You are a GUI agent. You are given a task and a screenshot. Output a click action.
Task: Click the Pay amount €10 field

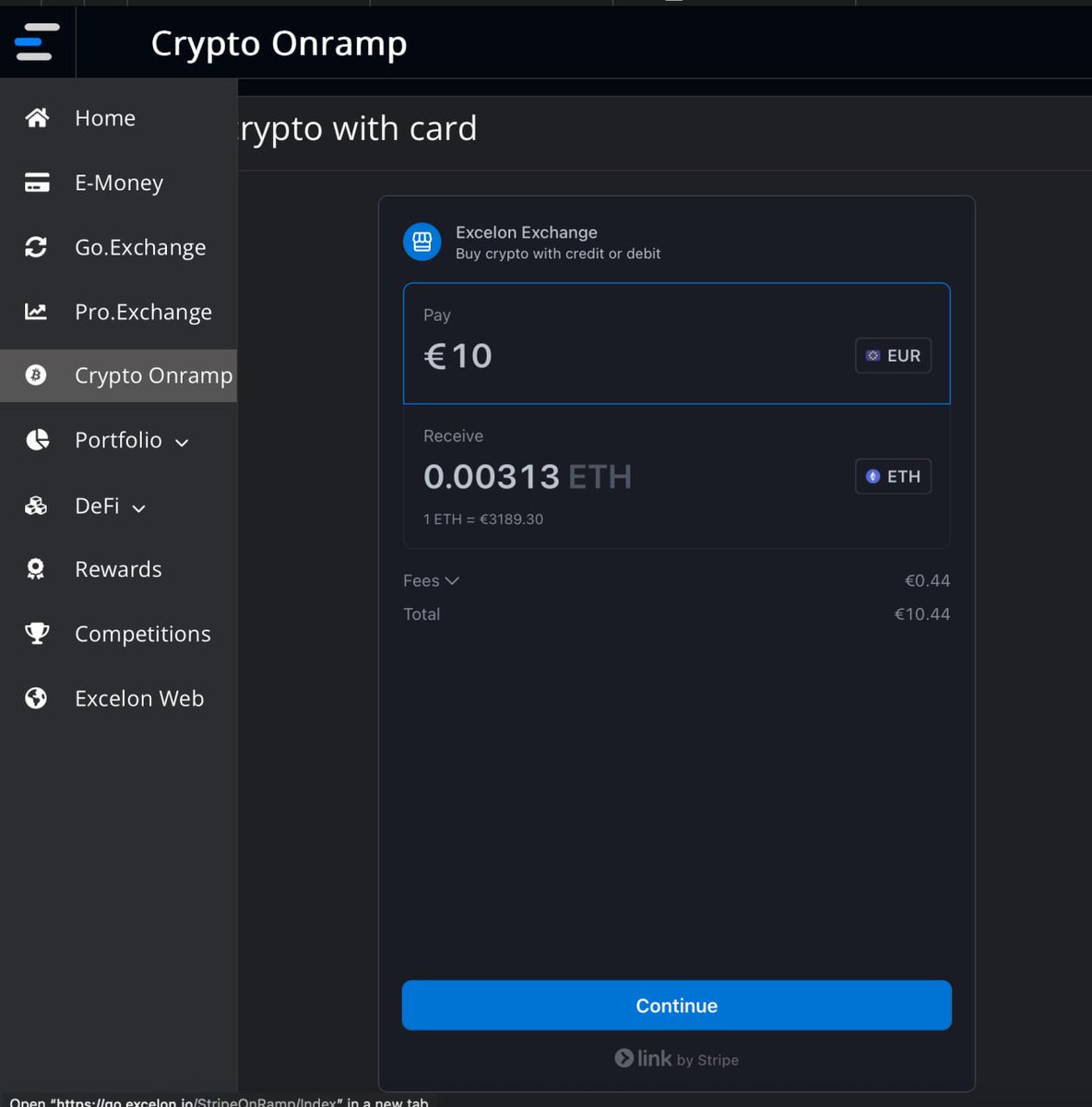click(677, 343)
